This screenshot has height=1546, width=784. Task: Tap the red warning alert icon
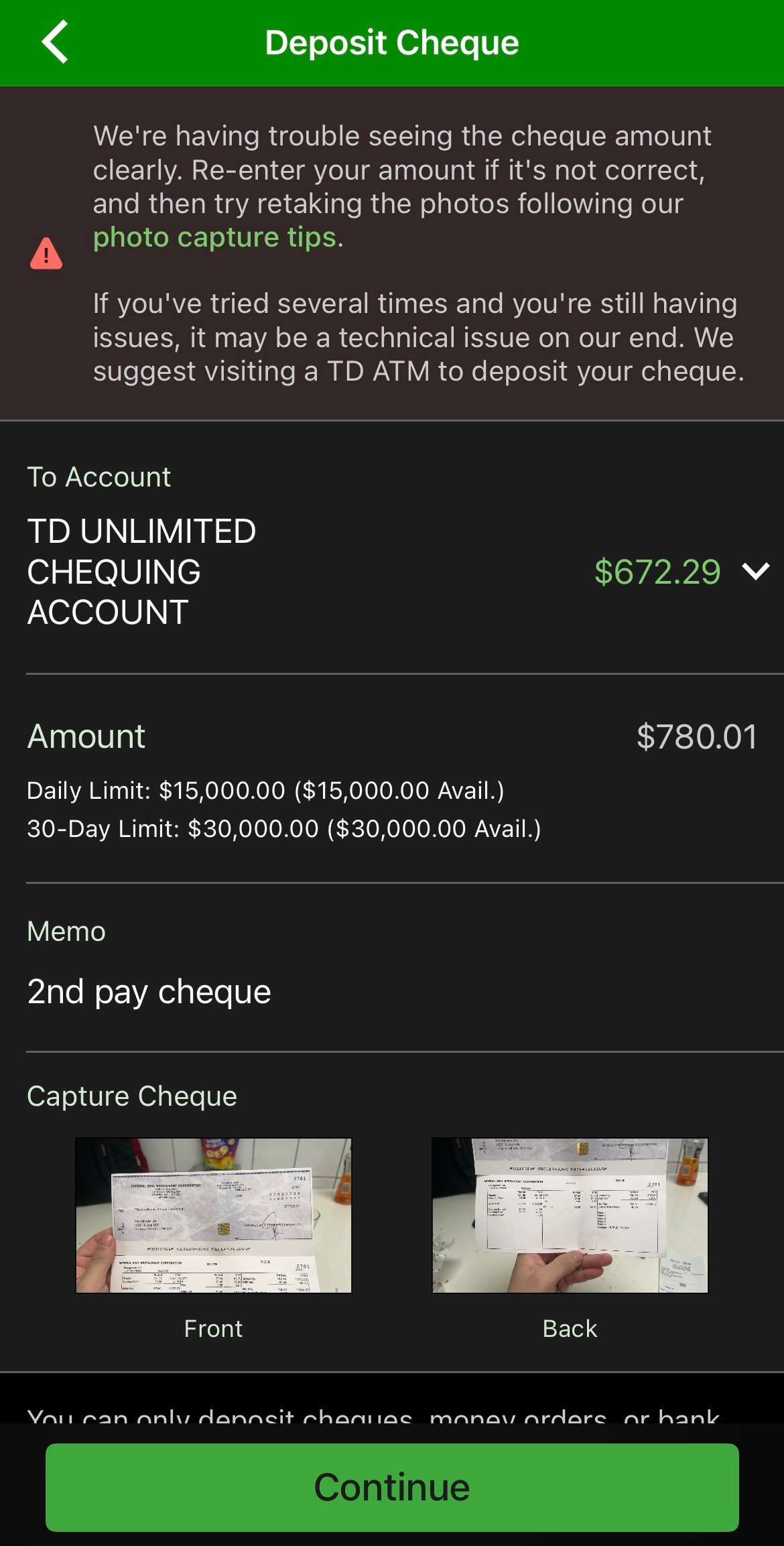[46, 253]
